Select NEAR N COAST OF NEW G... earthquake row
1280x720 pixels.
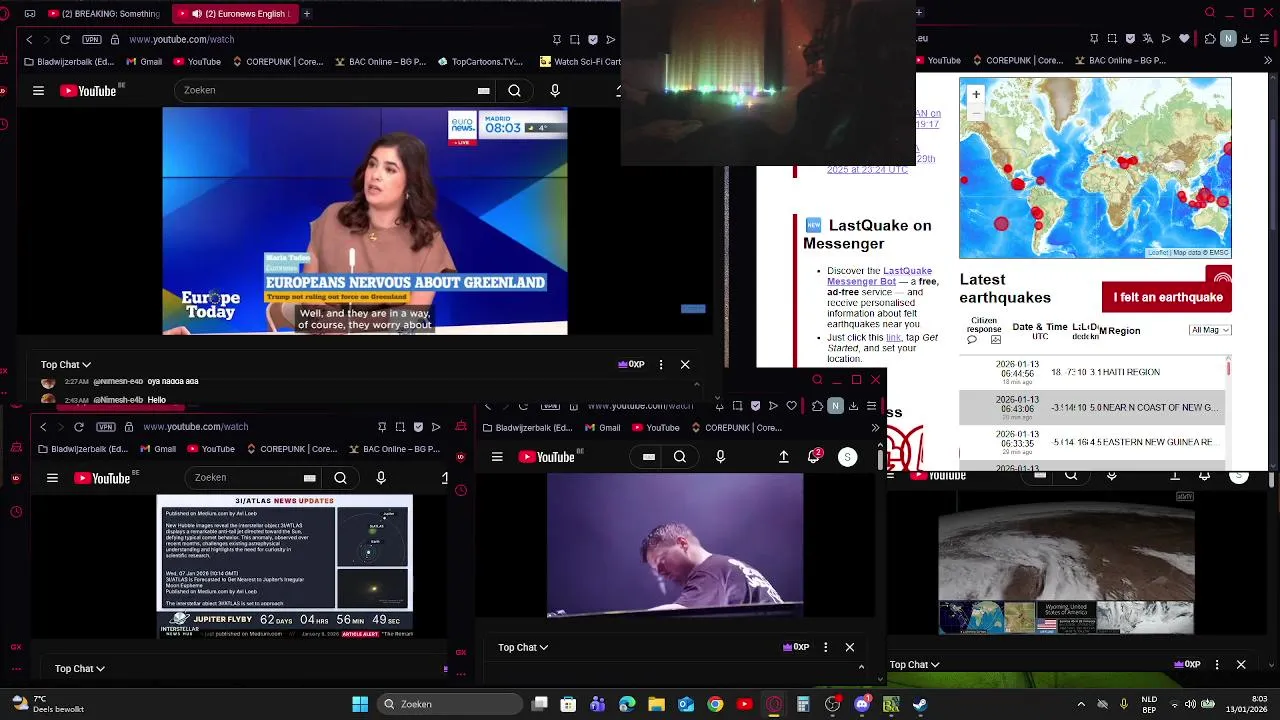pos(1093,407)
